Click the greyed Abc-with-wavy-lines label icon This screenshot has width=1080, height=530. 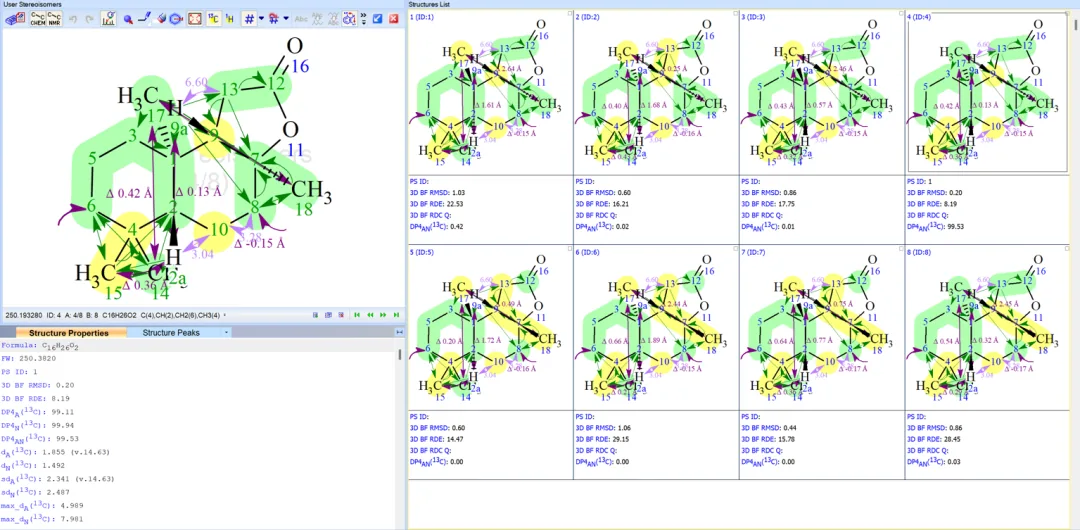(x=317, y=19)
